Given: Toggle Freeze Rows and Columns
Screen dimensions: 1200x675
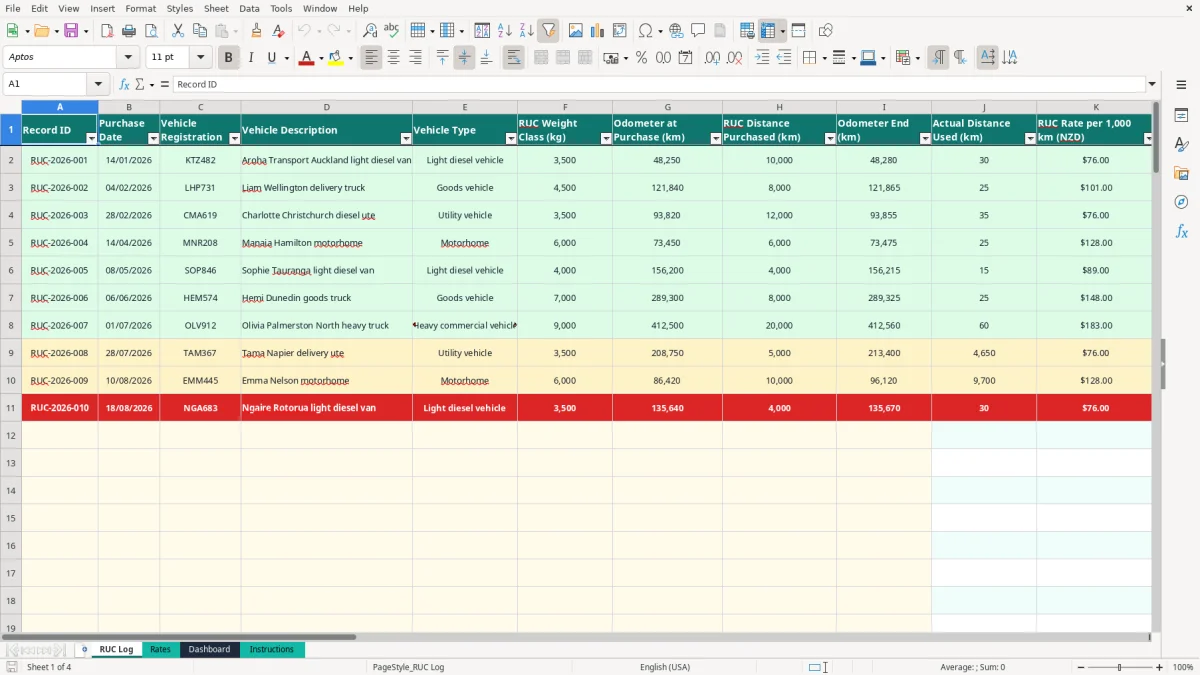Looking at the screenshot, I should (768, 31).
